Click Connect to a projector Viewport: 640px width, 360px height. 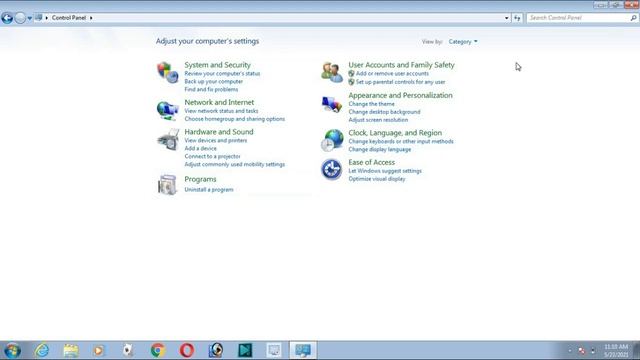[x=212, y=156]
